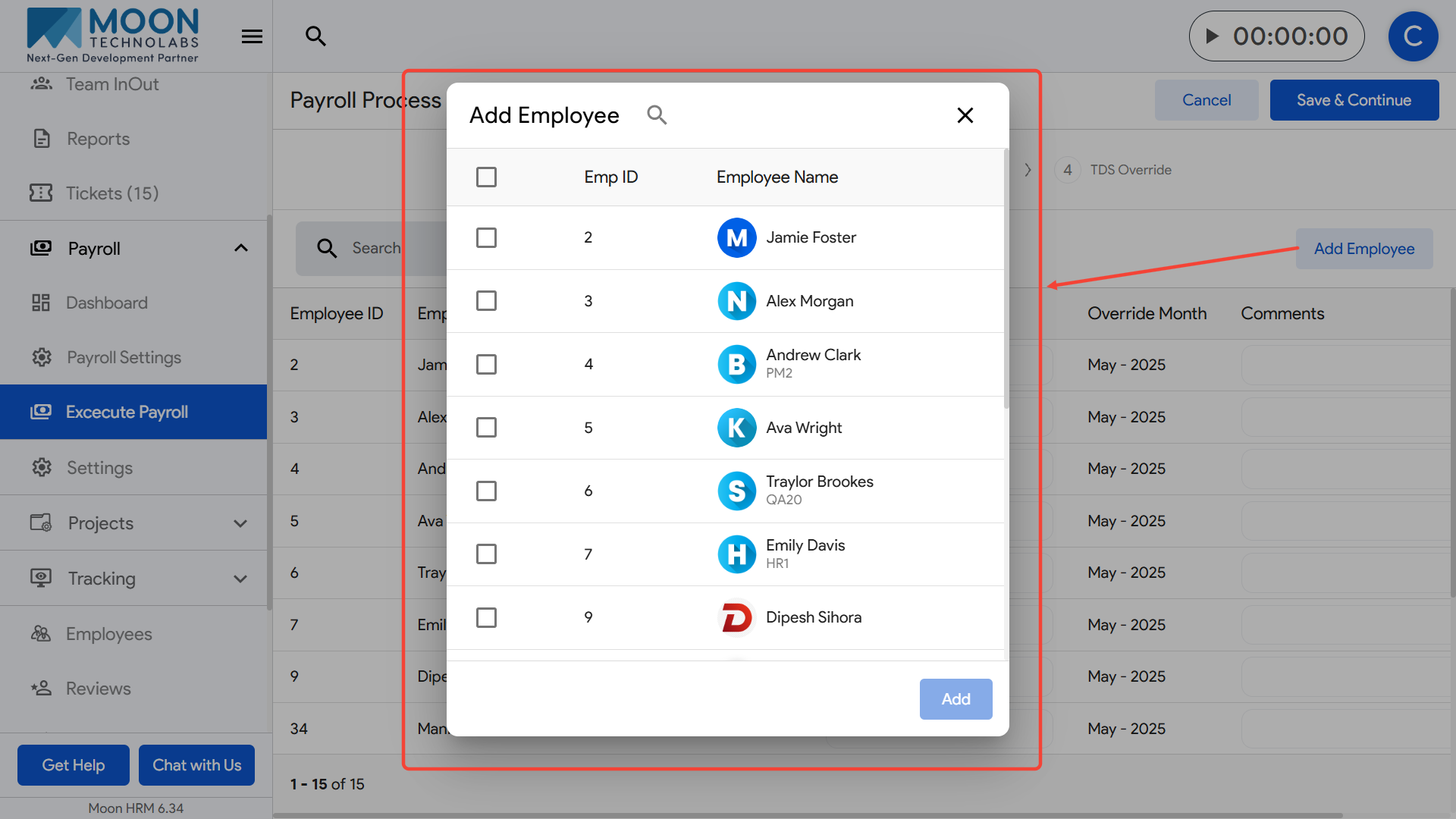Collapse the Payroll sidebar section
1456x819 pixels.
pyautogui.click(x=241, y=249)
